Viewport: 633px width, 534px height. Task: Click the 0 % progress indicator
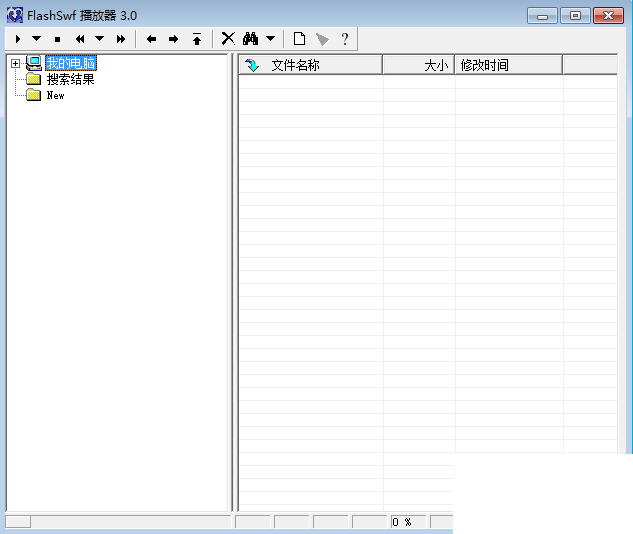(408, 522)
